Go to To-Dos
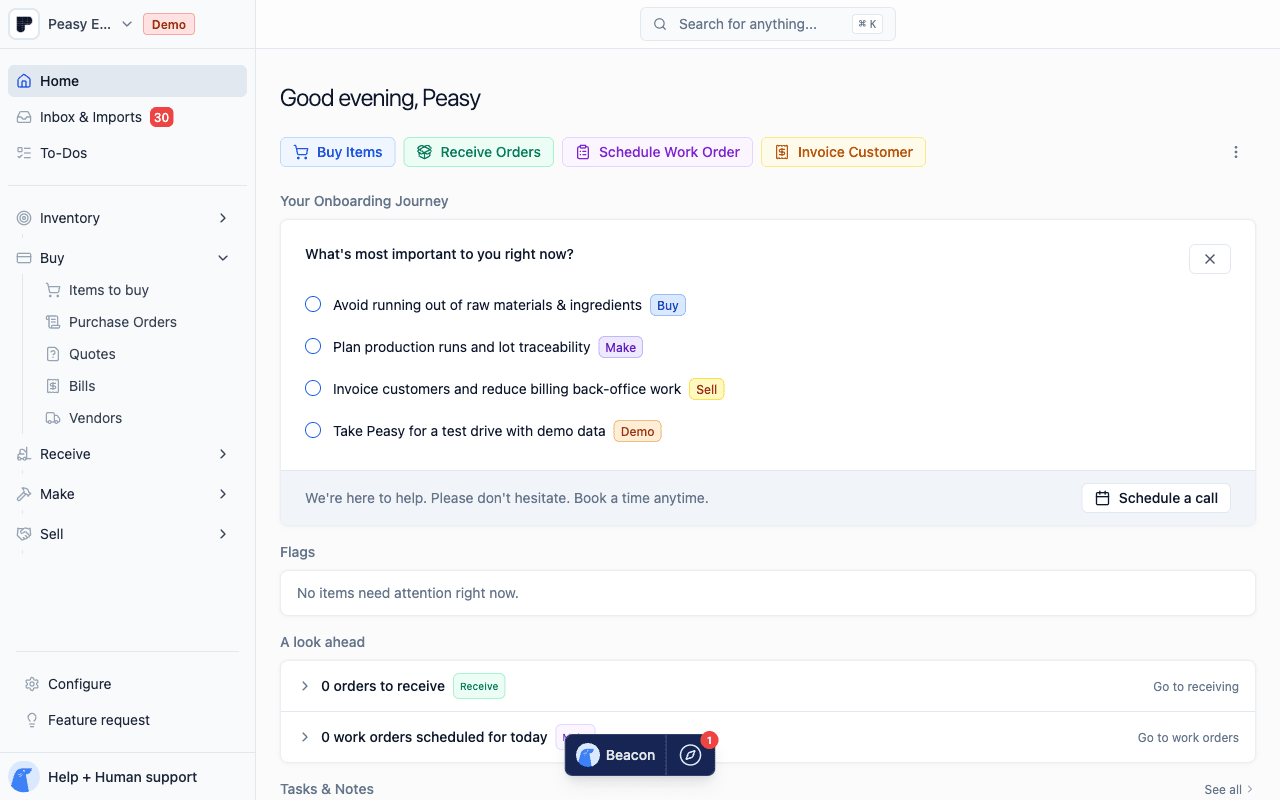 (127, 153)
